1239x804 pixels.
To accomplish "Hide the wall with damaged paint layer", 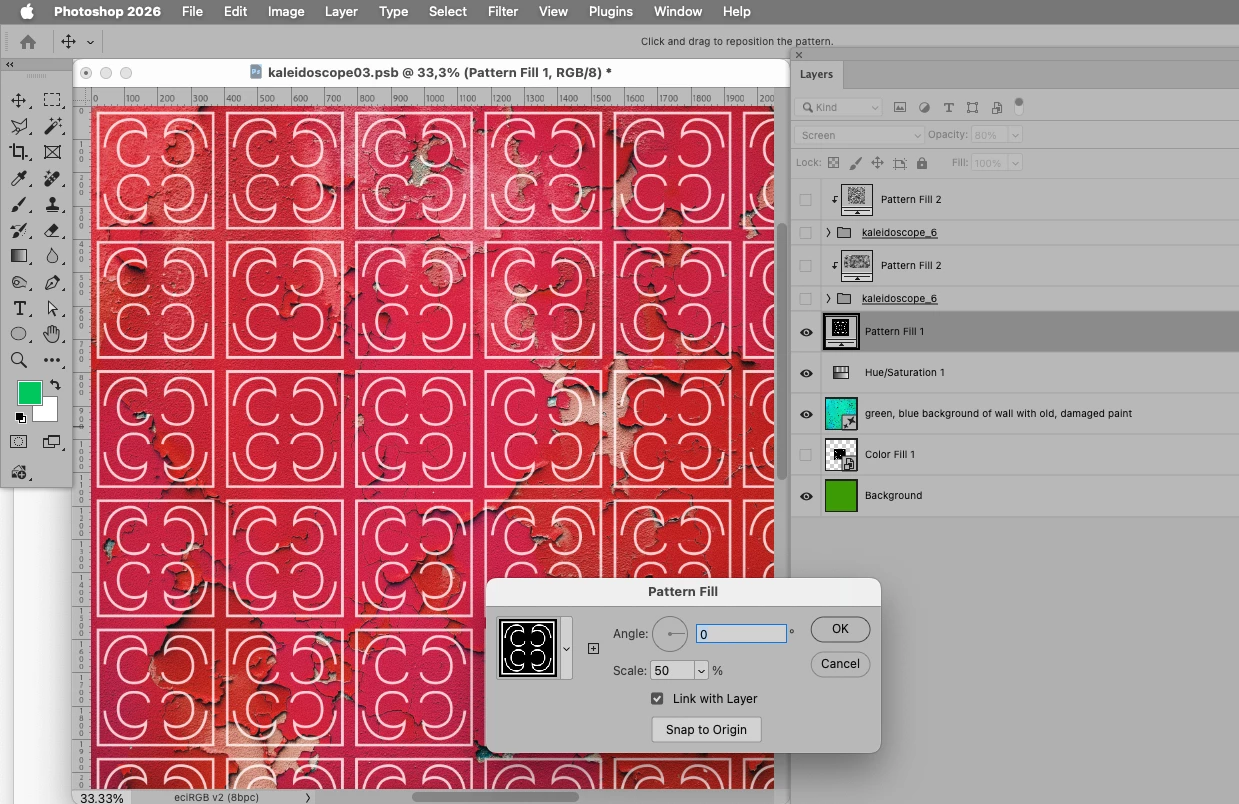I will 806,414.
